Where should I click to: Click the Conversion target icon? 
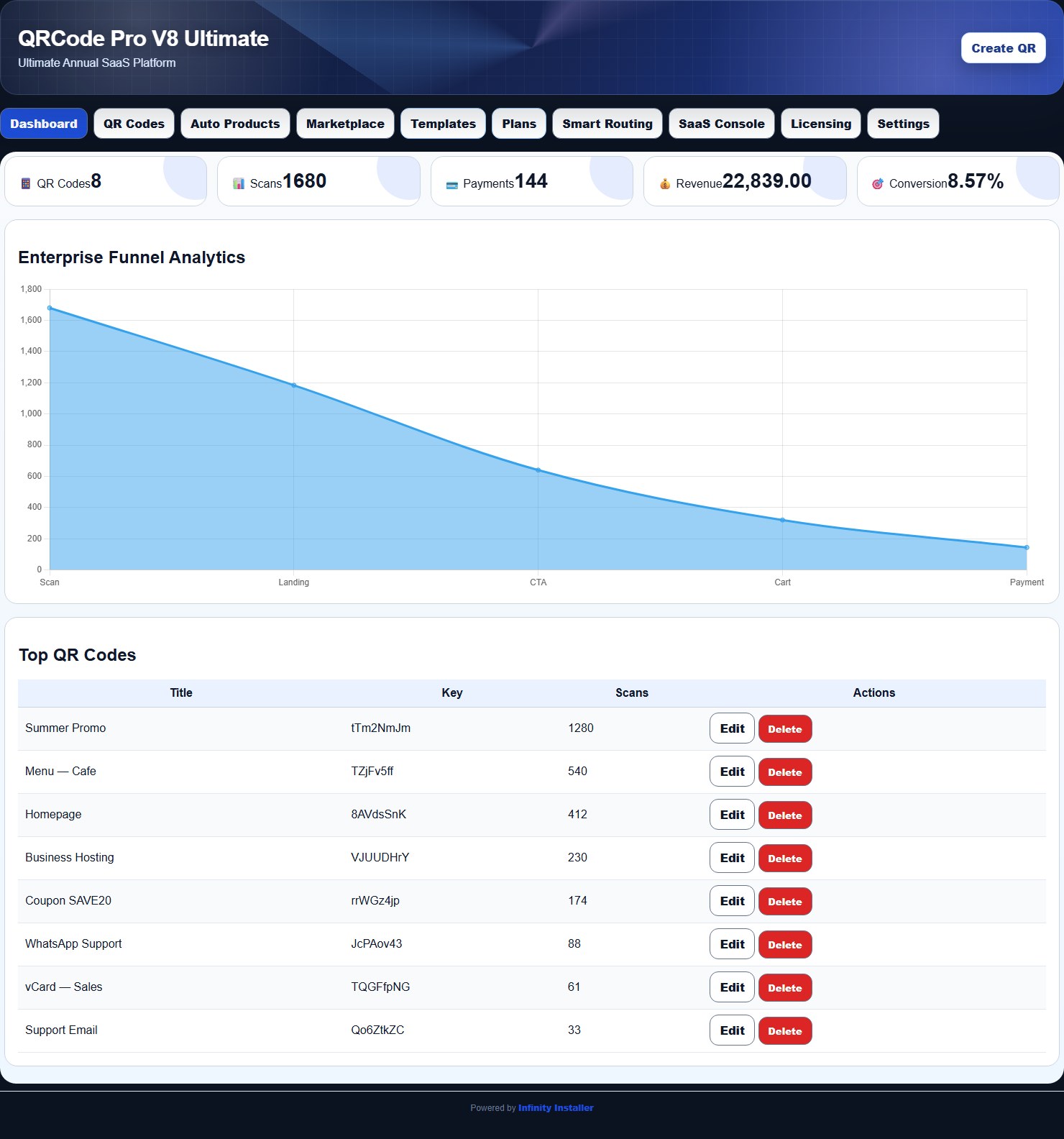[878, 184]
